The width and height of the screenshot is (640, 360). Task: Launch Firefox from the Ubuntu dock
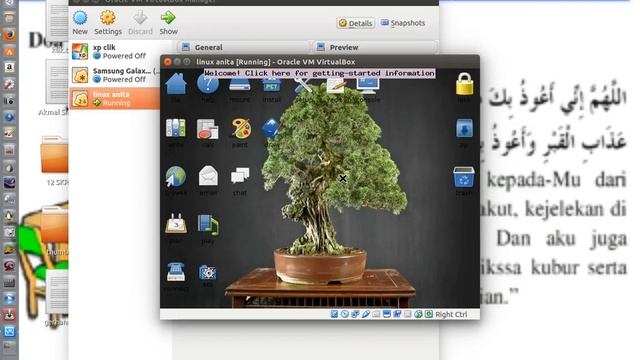(x=9, y=35)
